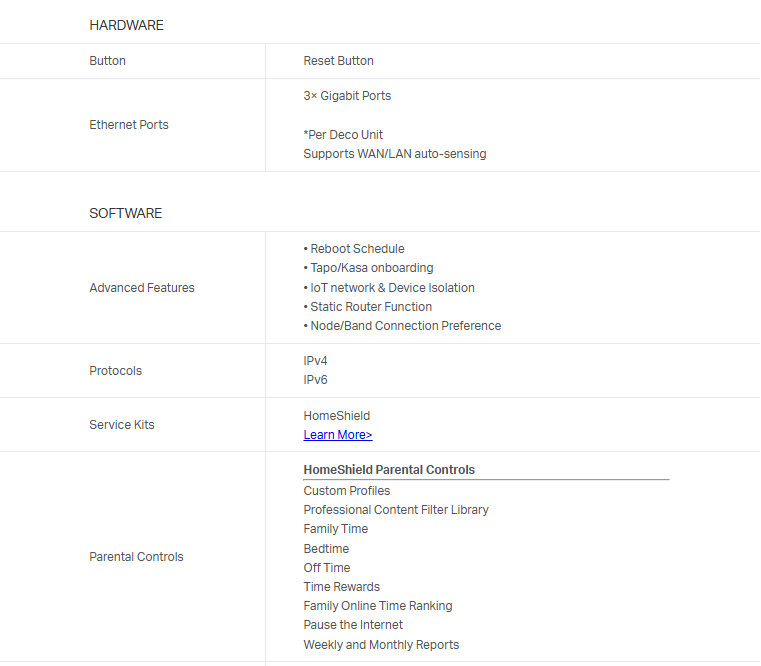Click the Advanced Features row label
Image resolution: width=761 pixels, height=666 pixels.
point(142,288)
